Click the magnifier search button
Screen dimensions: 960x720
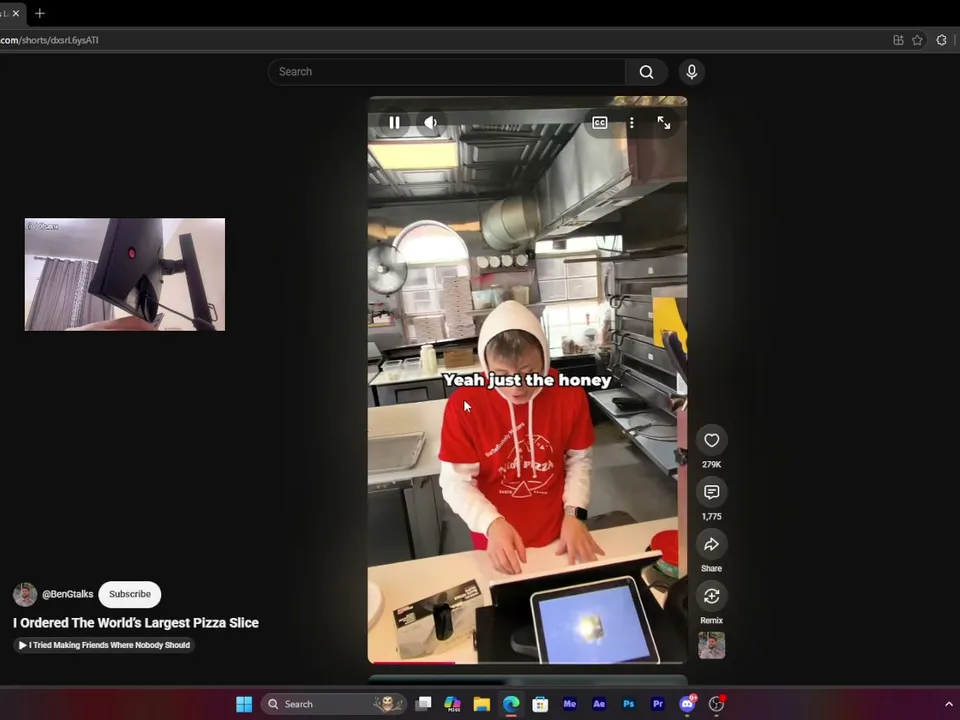pos(647,72)
